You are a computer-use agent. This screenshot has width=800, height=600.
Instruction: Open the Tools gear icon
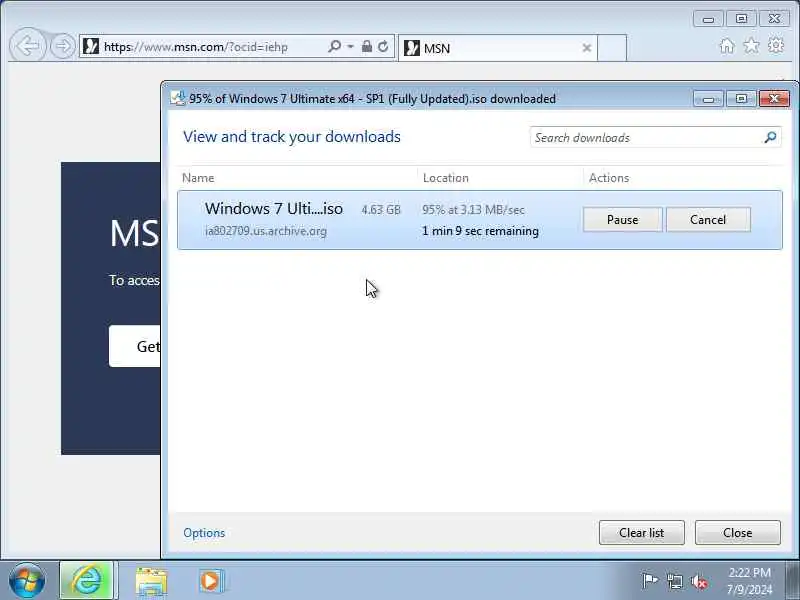pos(776,46)
